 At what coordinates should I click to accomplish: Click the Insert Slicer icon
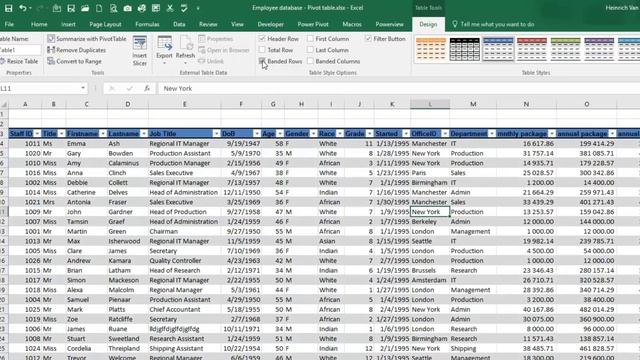point(140,50)
